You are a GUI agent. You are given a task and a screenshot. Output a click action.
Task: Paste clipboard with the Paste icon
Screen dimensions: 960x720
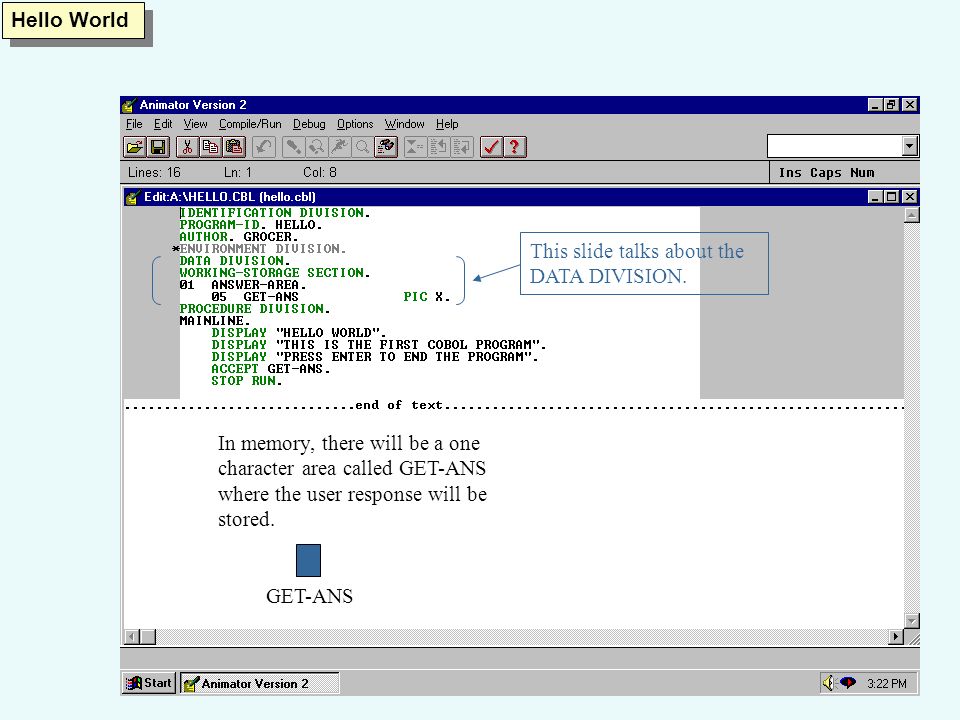[234, 147]
